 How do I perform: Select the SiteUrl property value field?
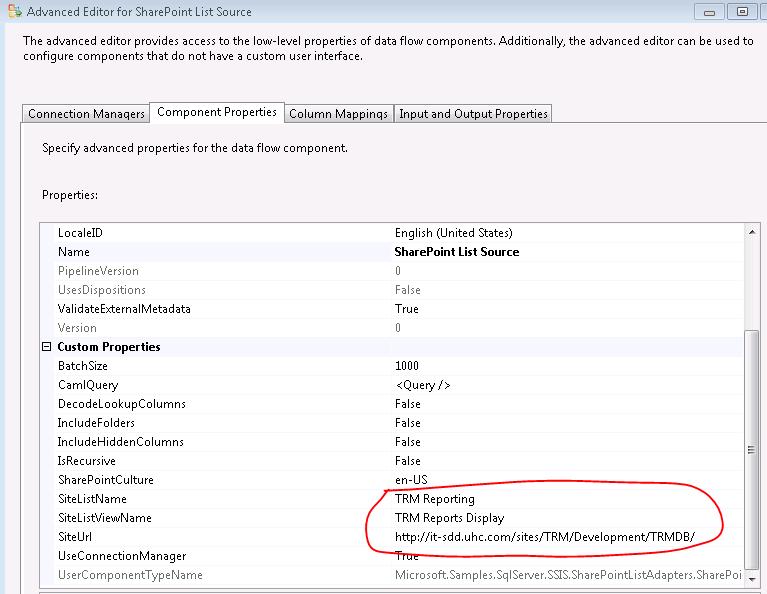(543, 537)
